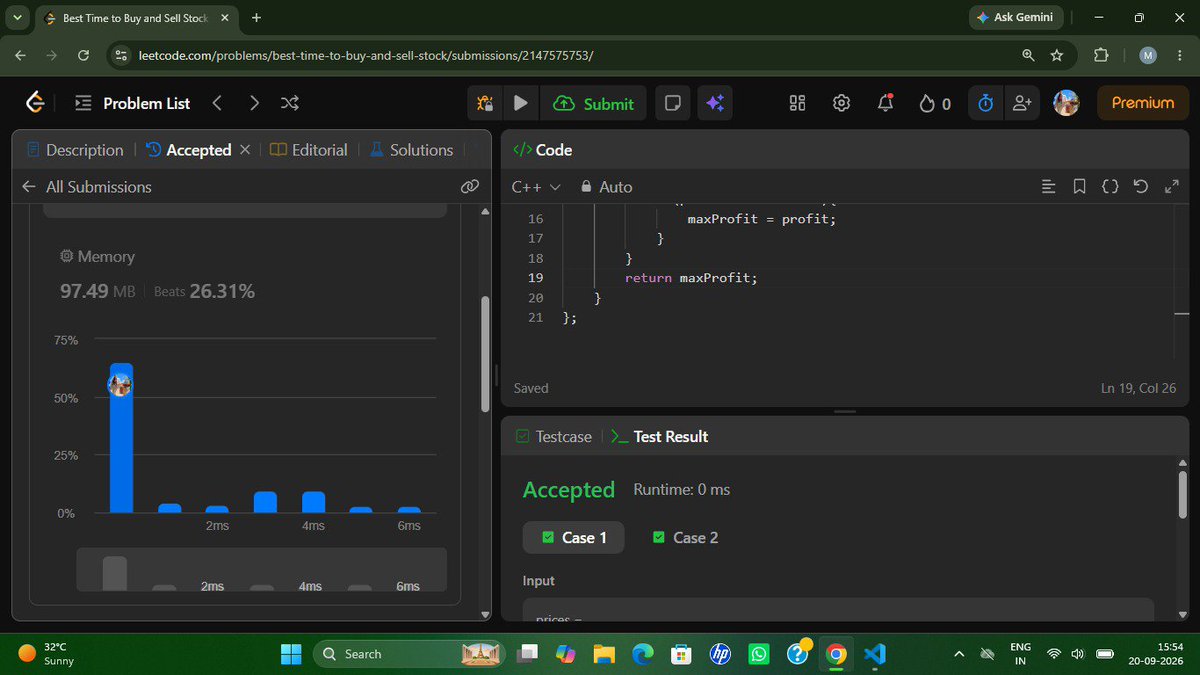The width and height of the screenshot is (1200, 675).
Task: Click the bookmark icon in editor
Action: (x=1079, y=187)
